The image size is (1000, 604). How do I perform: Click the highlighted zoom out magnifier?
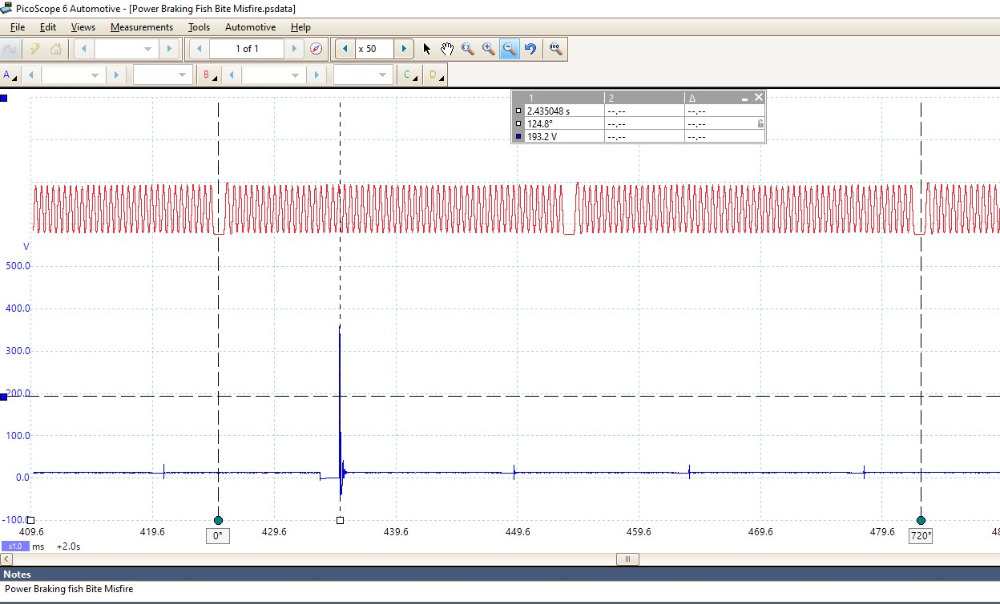(x=509, y=49)
